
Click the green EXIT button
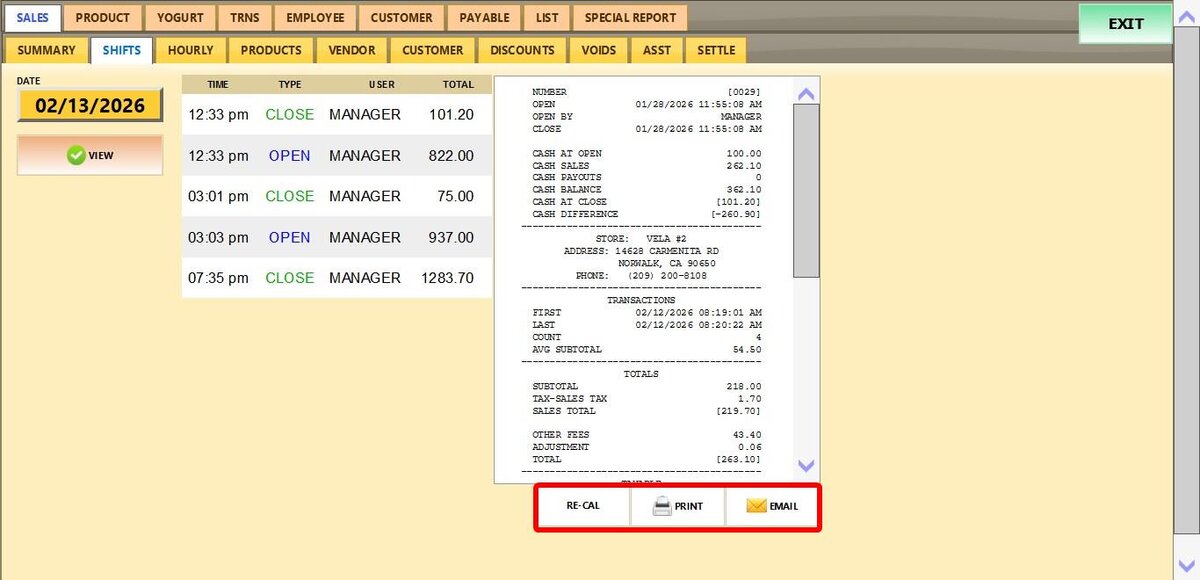tap(1125, 24)
